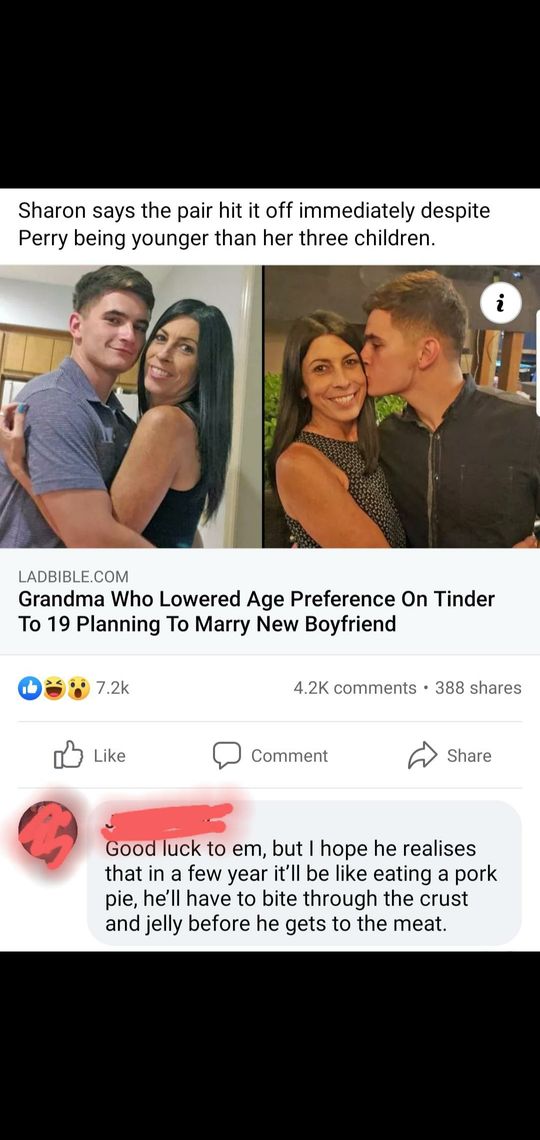The height and width of the screenshot is (1140, 540).
Task: Tap the Share arrow icon
Action: (421, 755)
